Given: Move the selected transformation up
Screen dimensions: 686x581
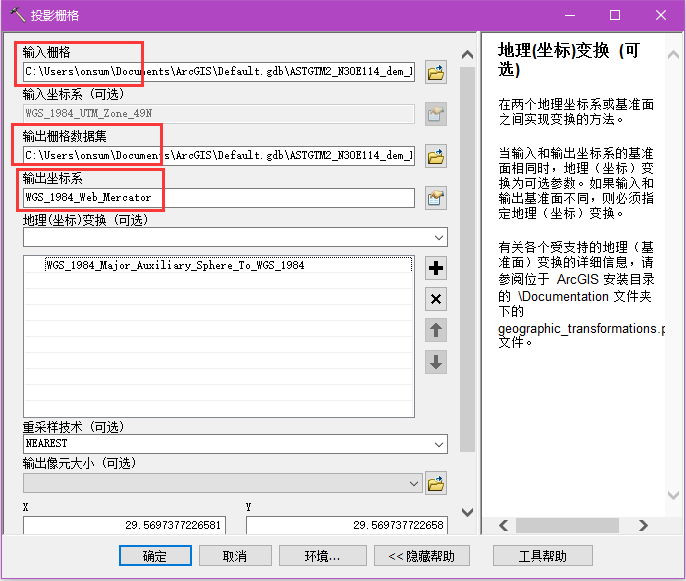Looking at the screenshot, I should [436, 330].
